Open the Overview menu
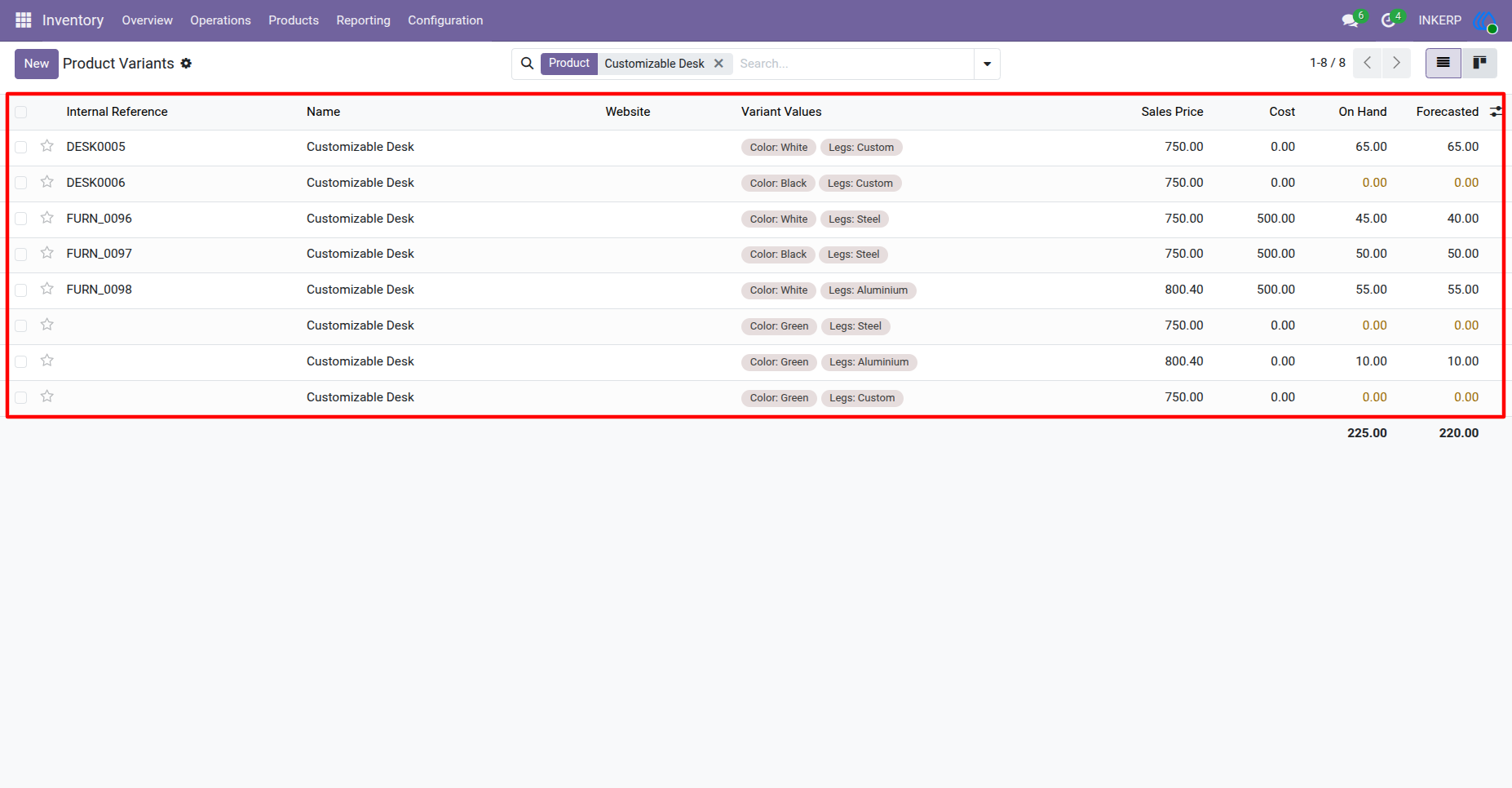Image resolution: width=1512 pixels, height=788 pixels. (x=148, y=20)
